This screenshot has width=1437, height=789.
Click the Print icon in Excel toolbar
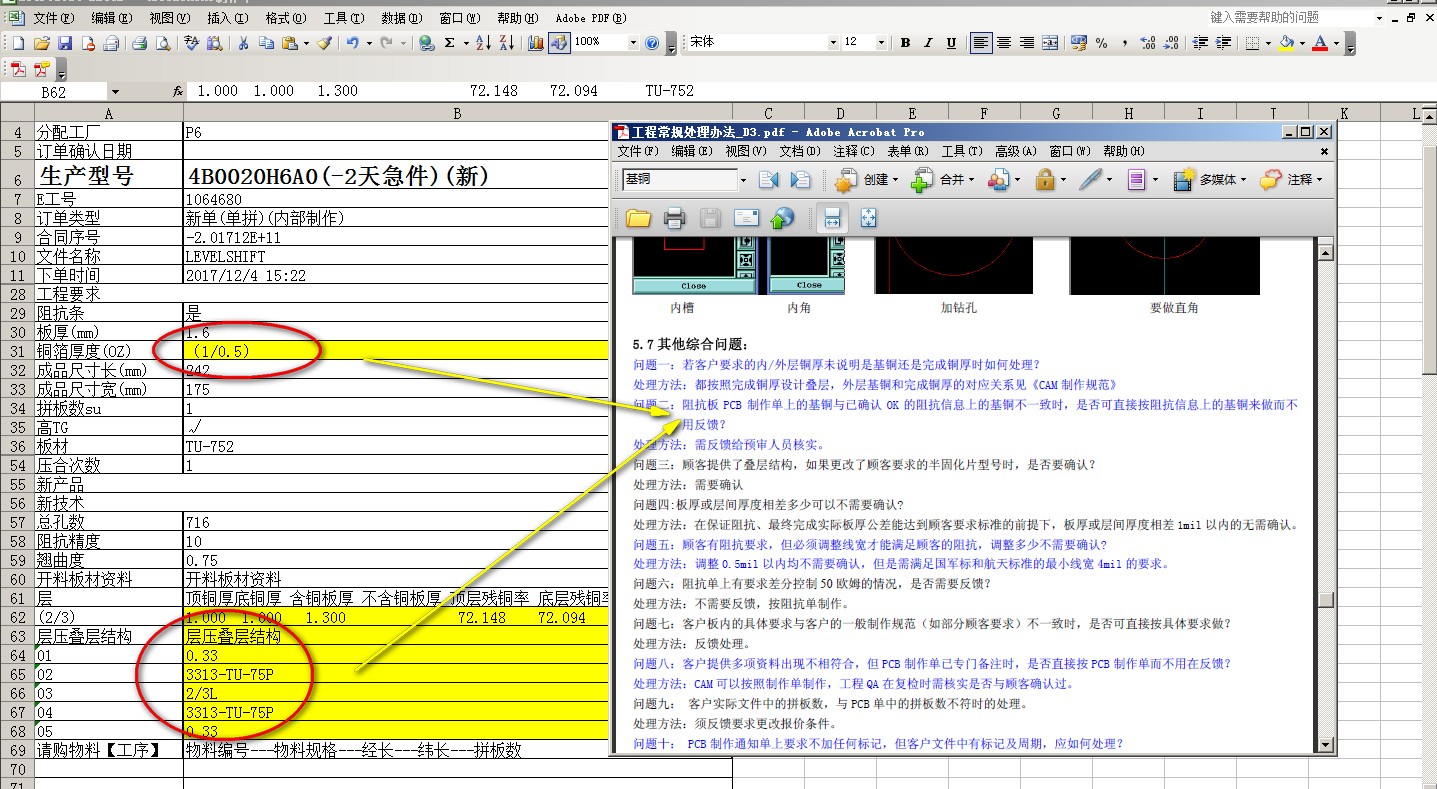(139, 43)
